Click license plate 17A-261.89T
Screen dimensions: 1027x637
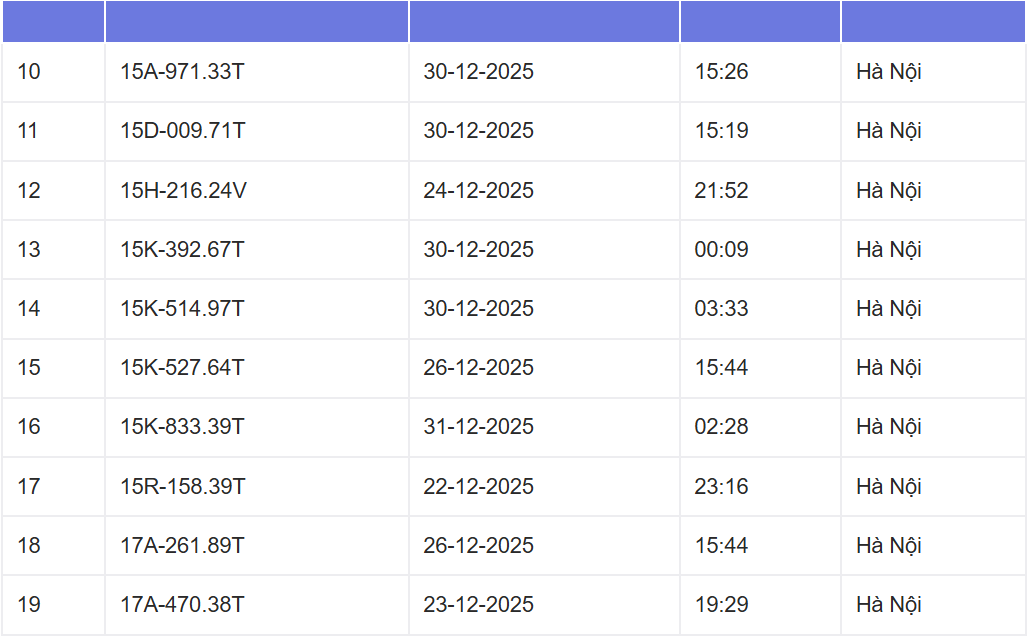(182, 546)
